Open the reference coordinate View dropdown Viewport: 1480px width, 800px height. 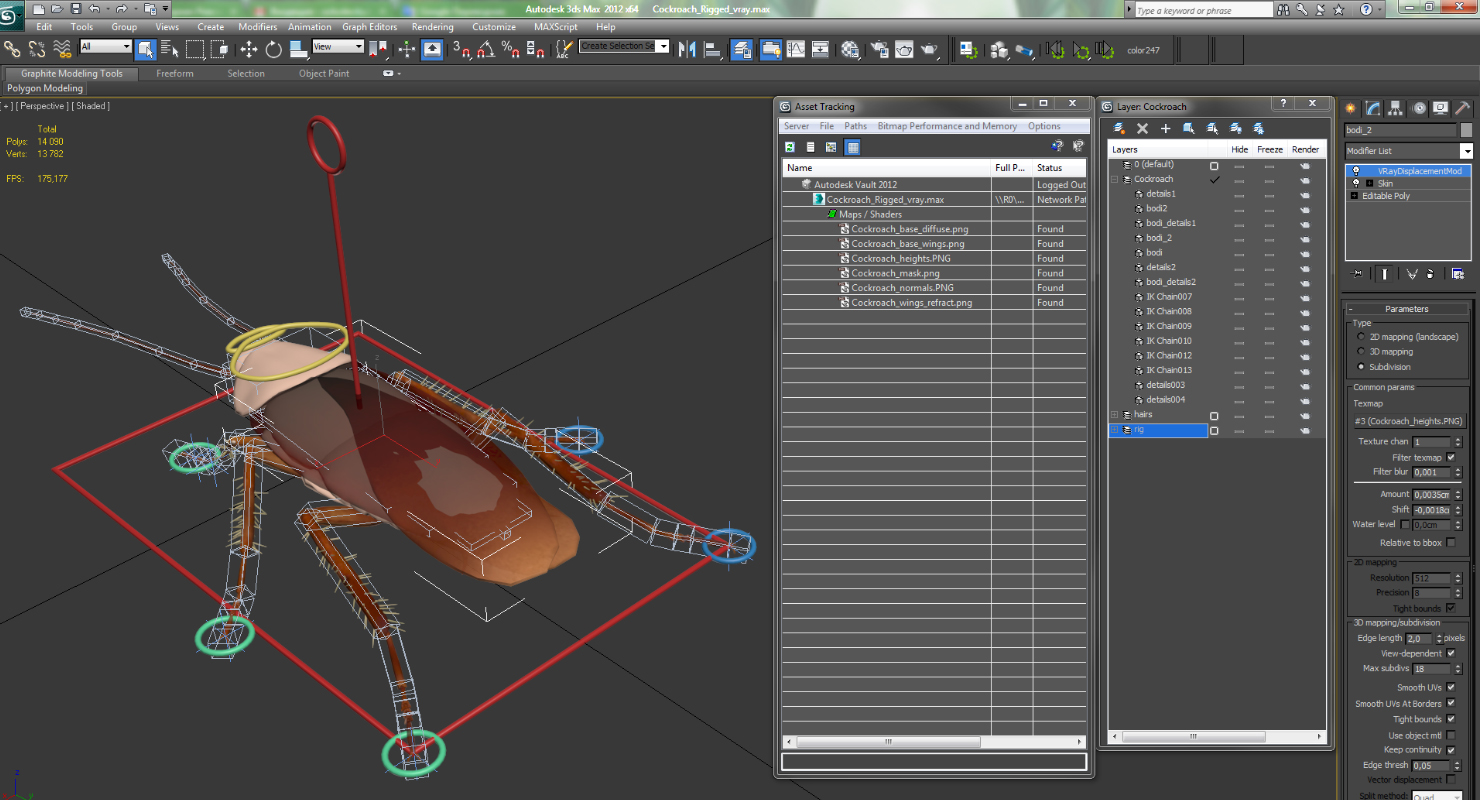pos(338,47)
